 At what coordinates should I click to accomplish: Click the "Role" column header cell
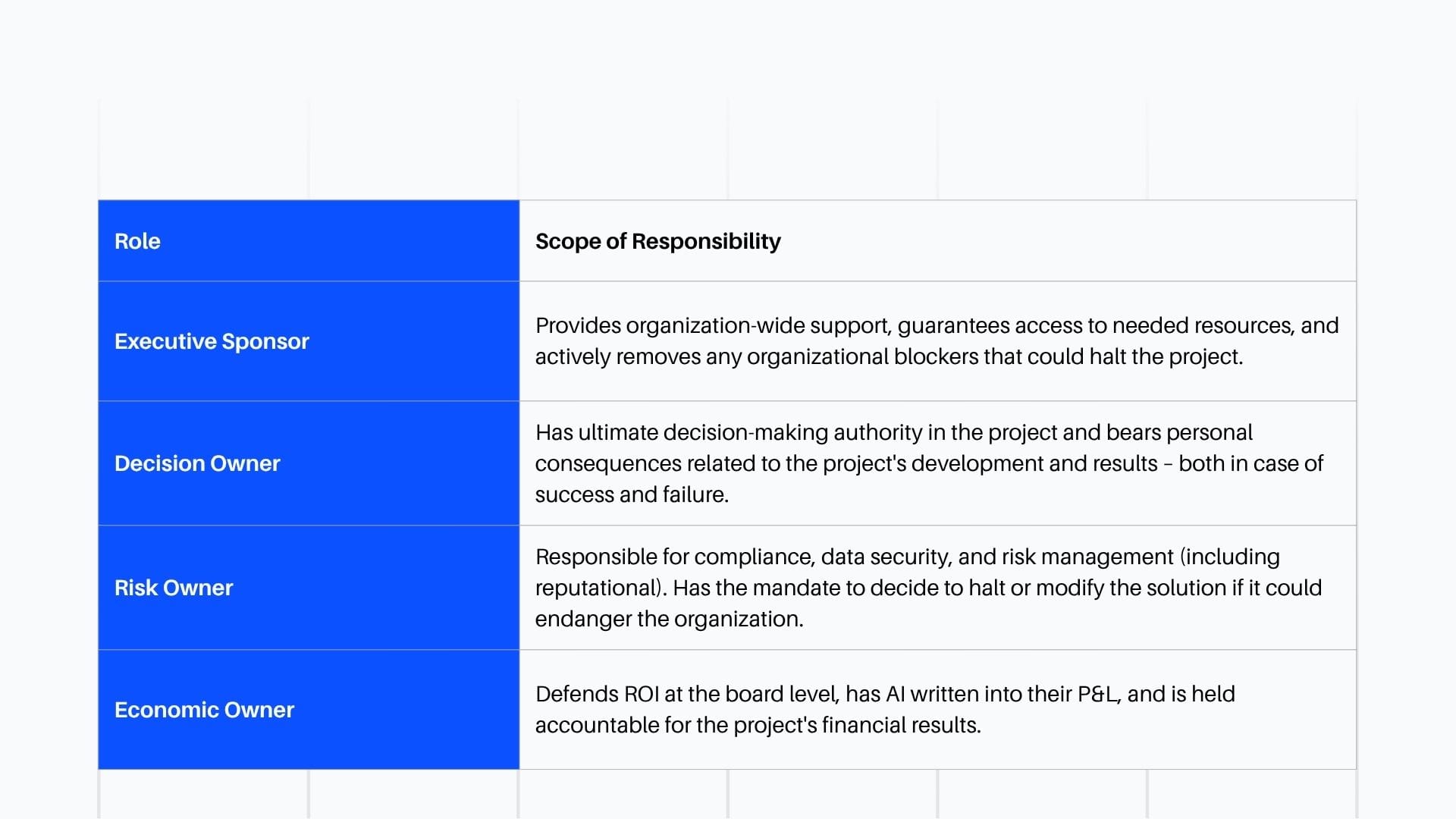(x=137, y=241)
